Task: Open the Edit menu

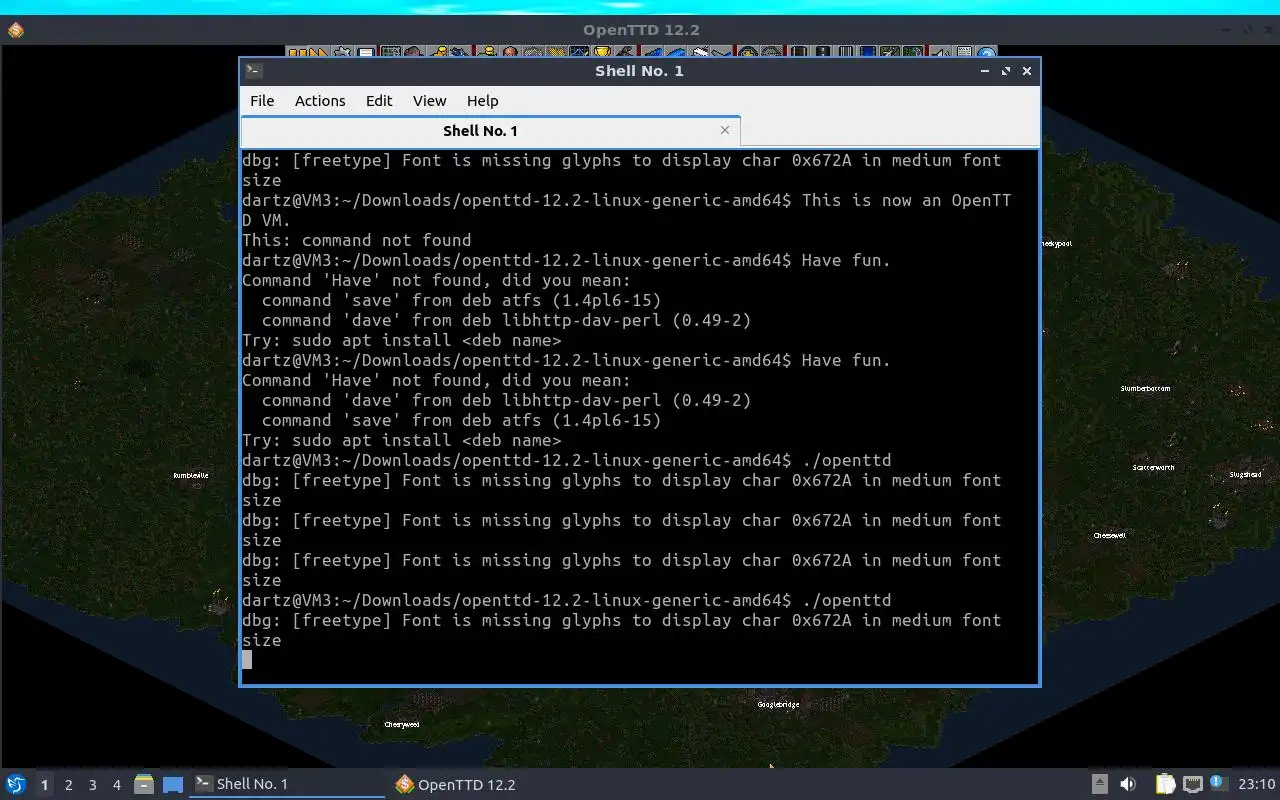Action: point(379,101)
